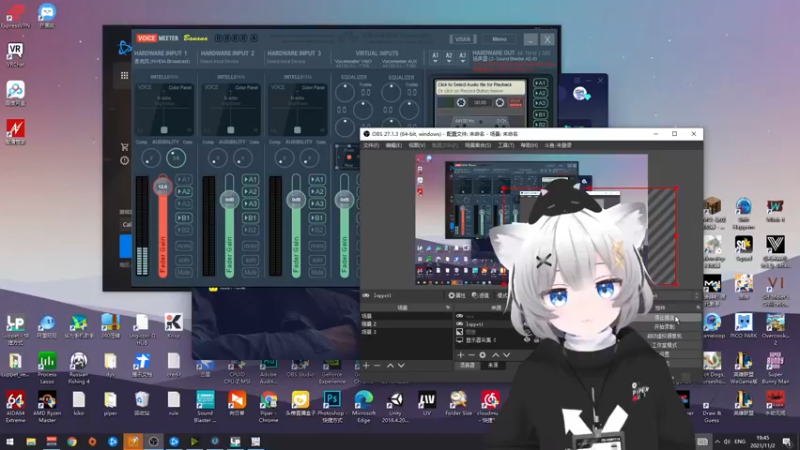
Task: Click shopping cart icon left of Voicemeeter
Action: [x=124, y=147]
